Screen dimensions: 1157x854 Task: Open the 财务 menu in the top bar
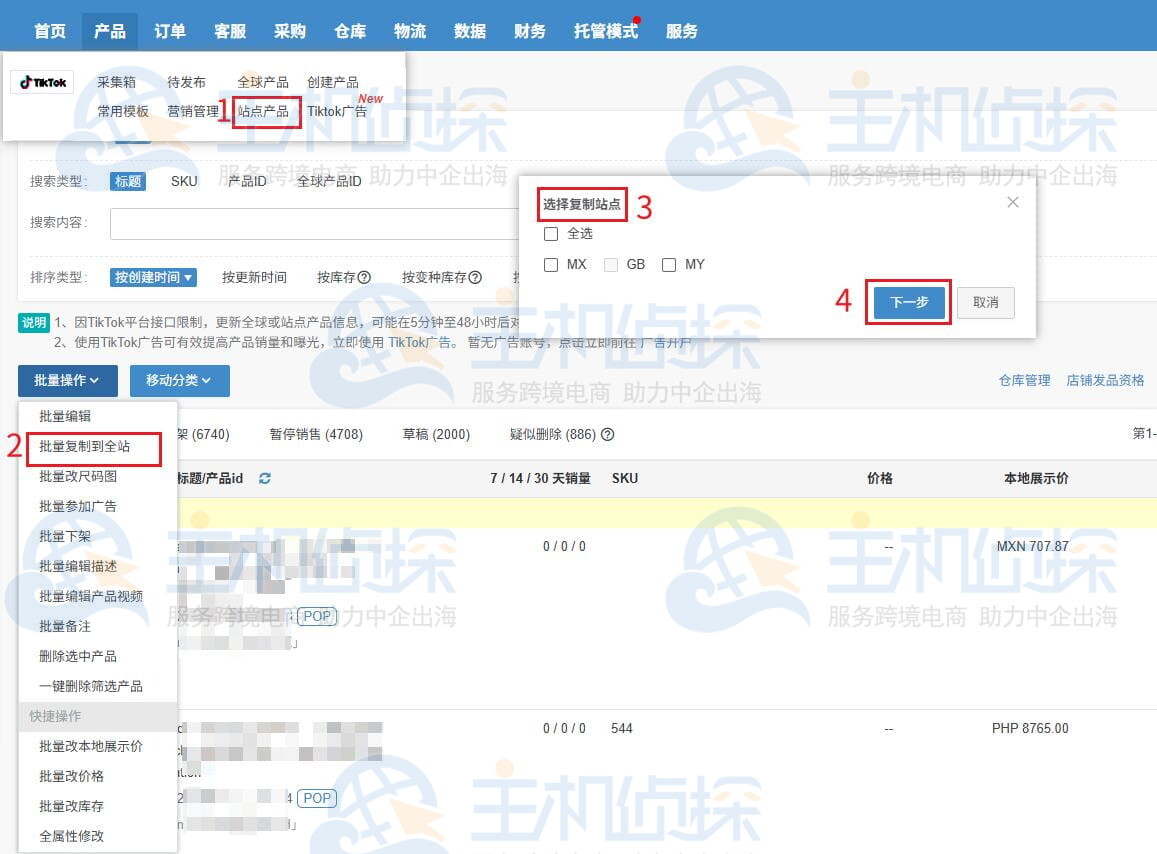coord(529,31)
